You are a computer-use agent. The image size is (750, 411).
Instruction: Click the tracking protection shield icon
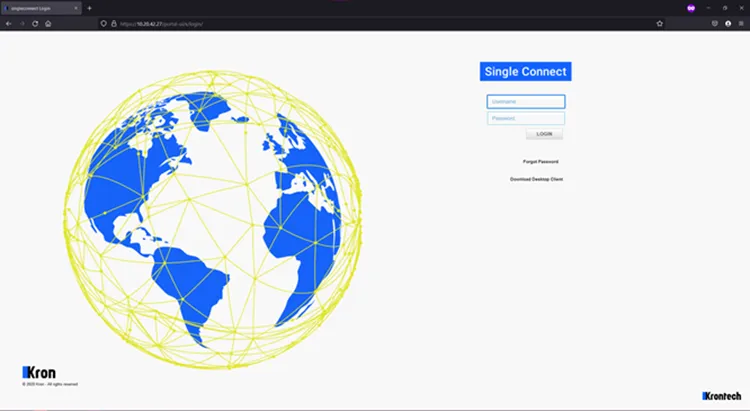[104, 23]
